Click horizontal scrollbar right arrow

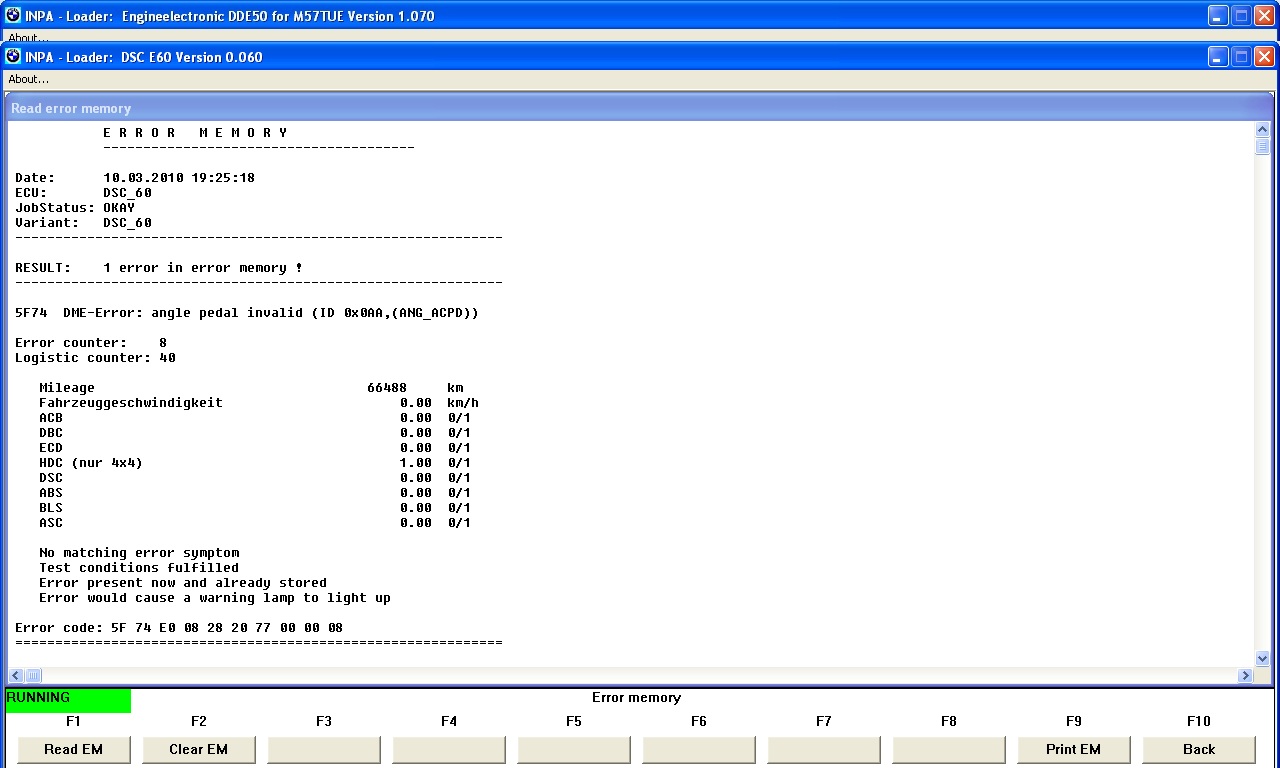click(1245, 675)
